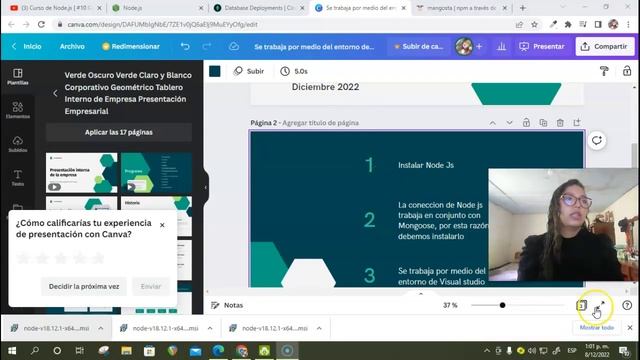Screen dimensions: 640x360
Task: Expand options for third node-v18.12.1 download
Action: (319, 328)
